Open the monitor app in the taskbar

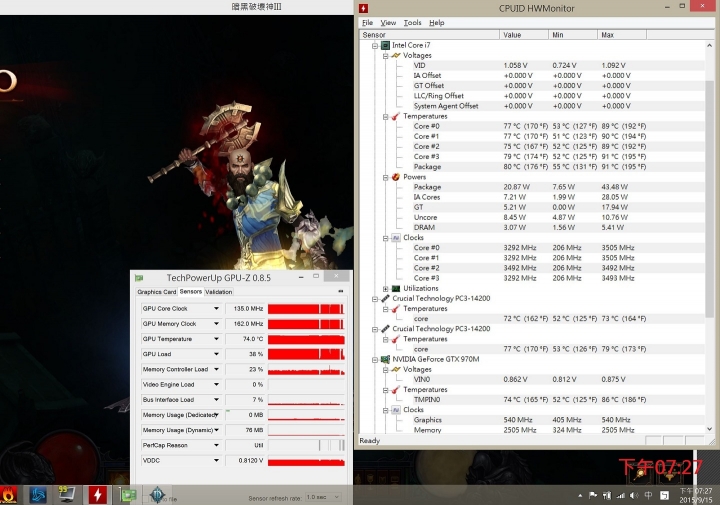[x=67, y=495]
